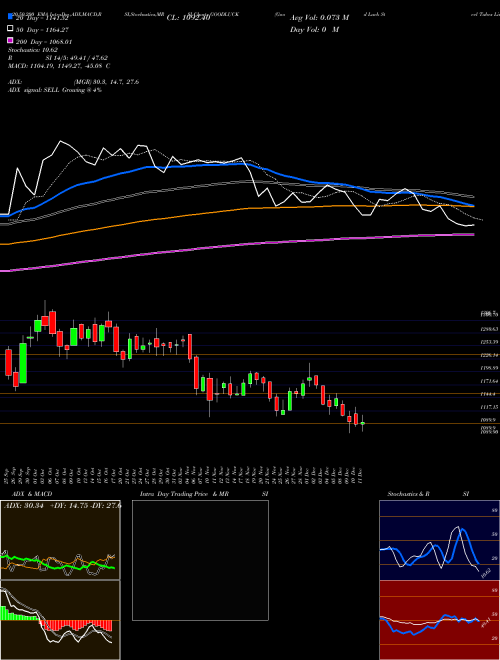Select the "50 Day = 1164.27" text
500x660 pixels.
pyautogui.click(x=42, y=30)
